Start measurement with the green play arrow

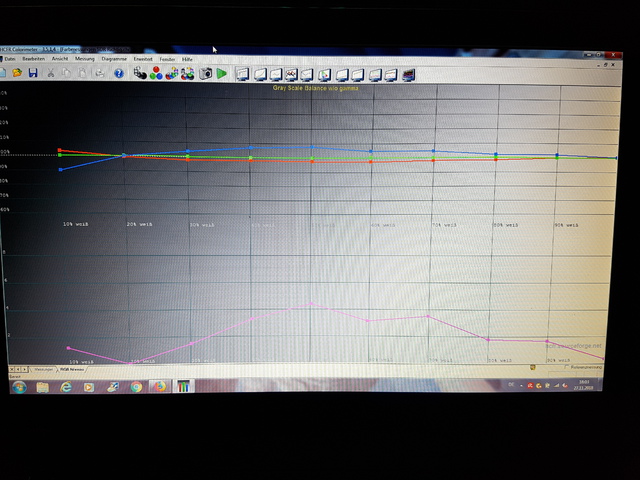click(222, 73)
